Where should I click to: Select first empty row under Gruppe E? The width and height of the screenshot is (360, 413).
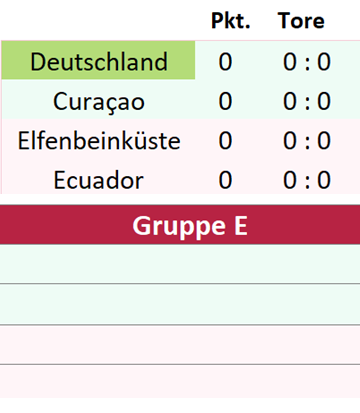(180, 264)
